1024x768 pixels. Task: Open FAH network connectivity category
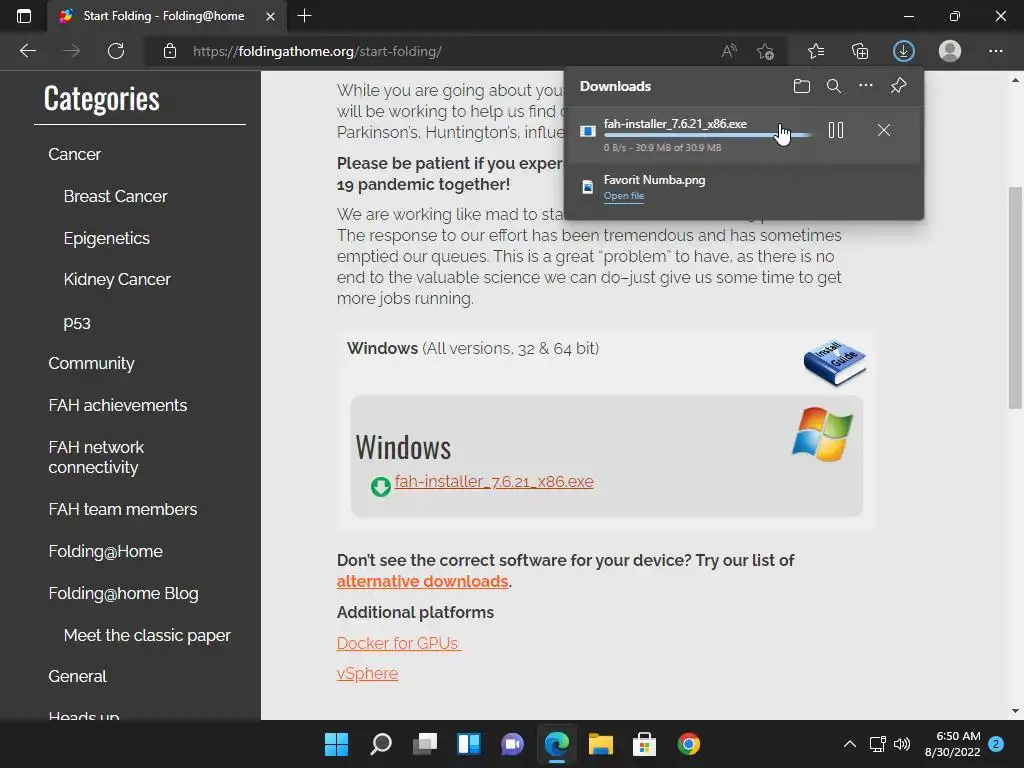tap(96, 457)
